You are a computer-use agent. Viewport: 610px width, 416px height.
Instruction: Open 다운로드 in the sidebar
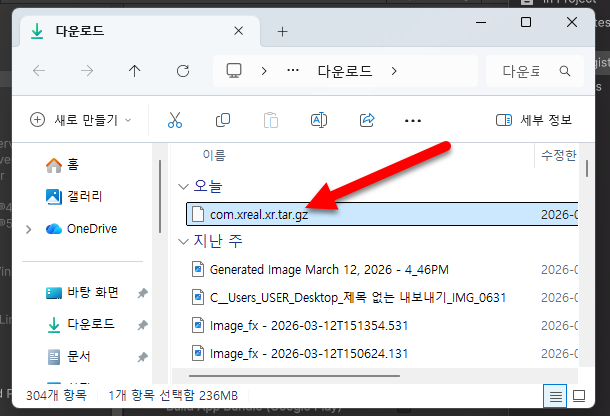[x=80, y=325]
